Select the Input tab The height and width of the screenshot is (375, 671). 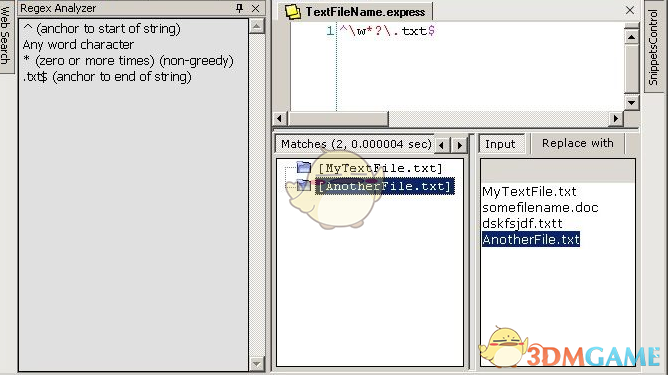point(500,144)
